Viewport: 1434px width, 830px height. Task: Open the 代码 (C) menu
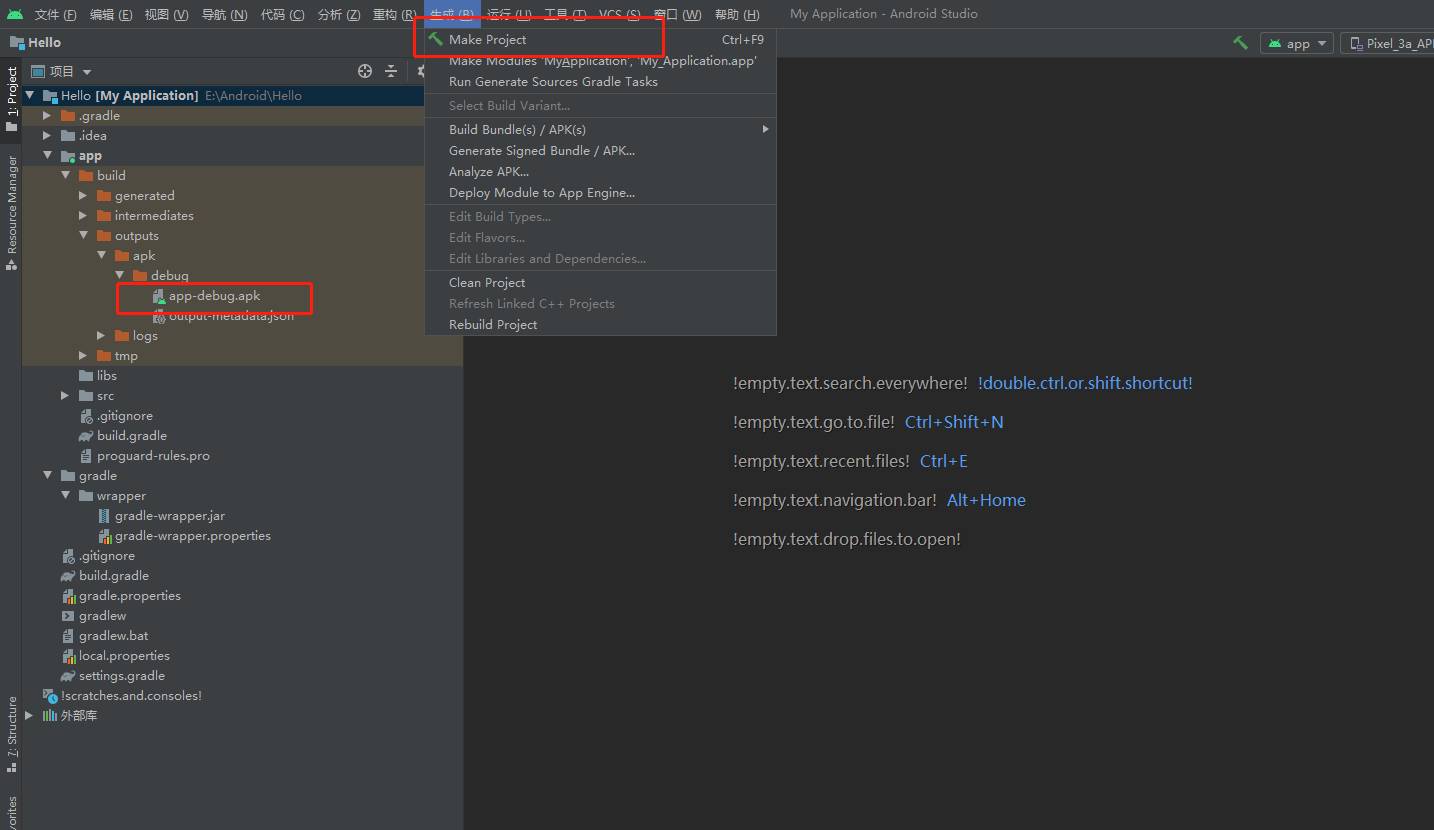(x=282, y=14)
